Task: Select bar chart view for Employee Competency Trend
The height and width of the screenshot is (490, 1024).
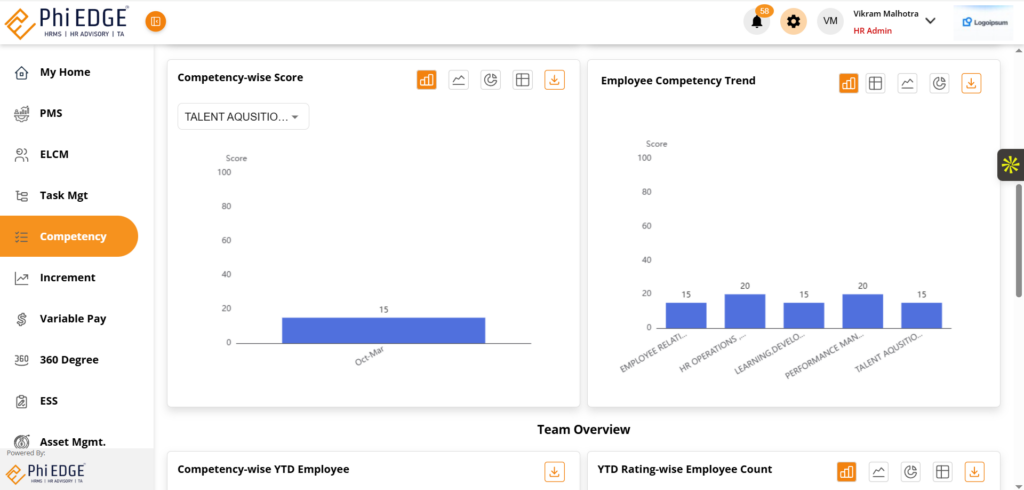Action: click(x=849, y=84)
